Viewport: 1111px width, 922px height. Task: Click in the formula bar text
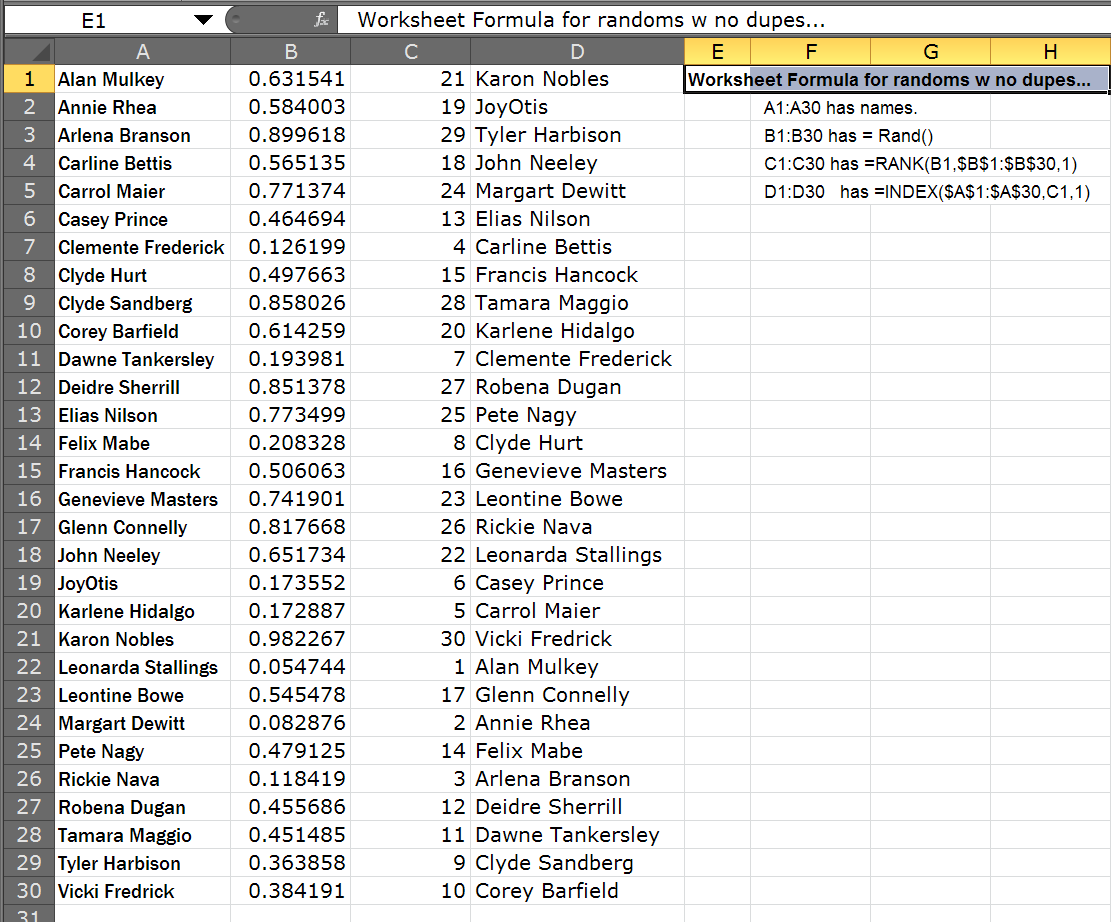tap(591, 20)
